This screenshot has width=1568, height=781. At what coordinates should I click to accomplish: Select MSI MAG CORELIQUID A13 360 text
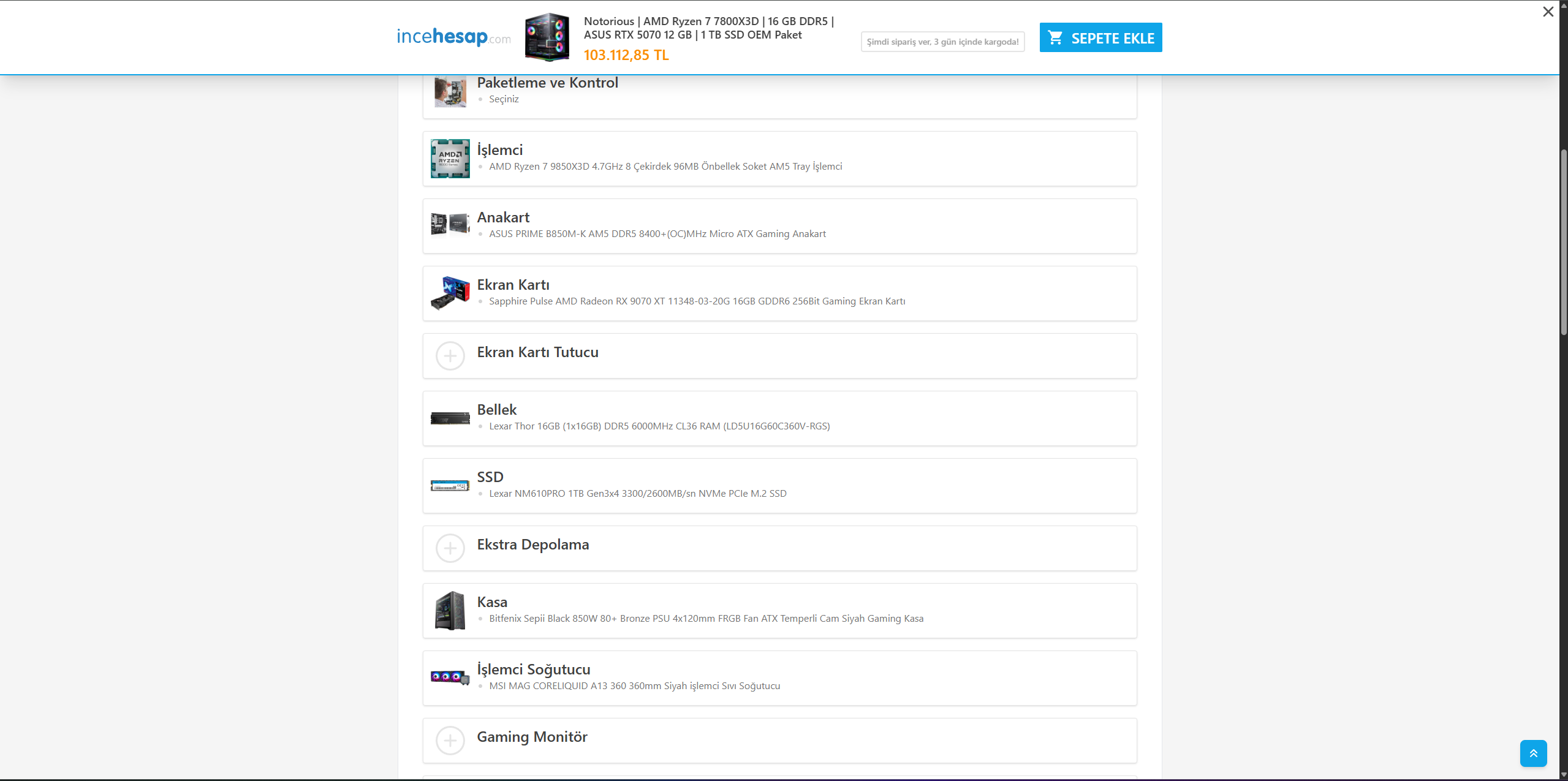coord(634,686)
